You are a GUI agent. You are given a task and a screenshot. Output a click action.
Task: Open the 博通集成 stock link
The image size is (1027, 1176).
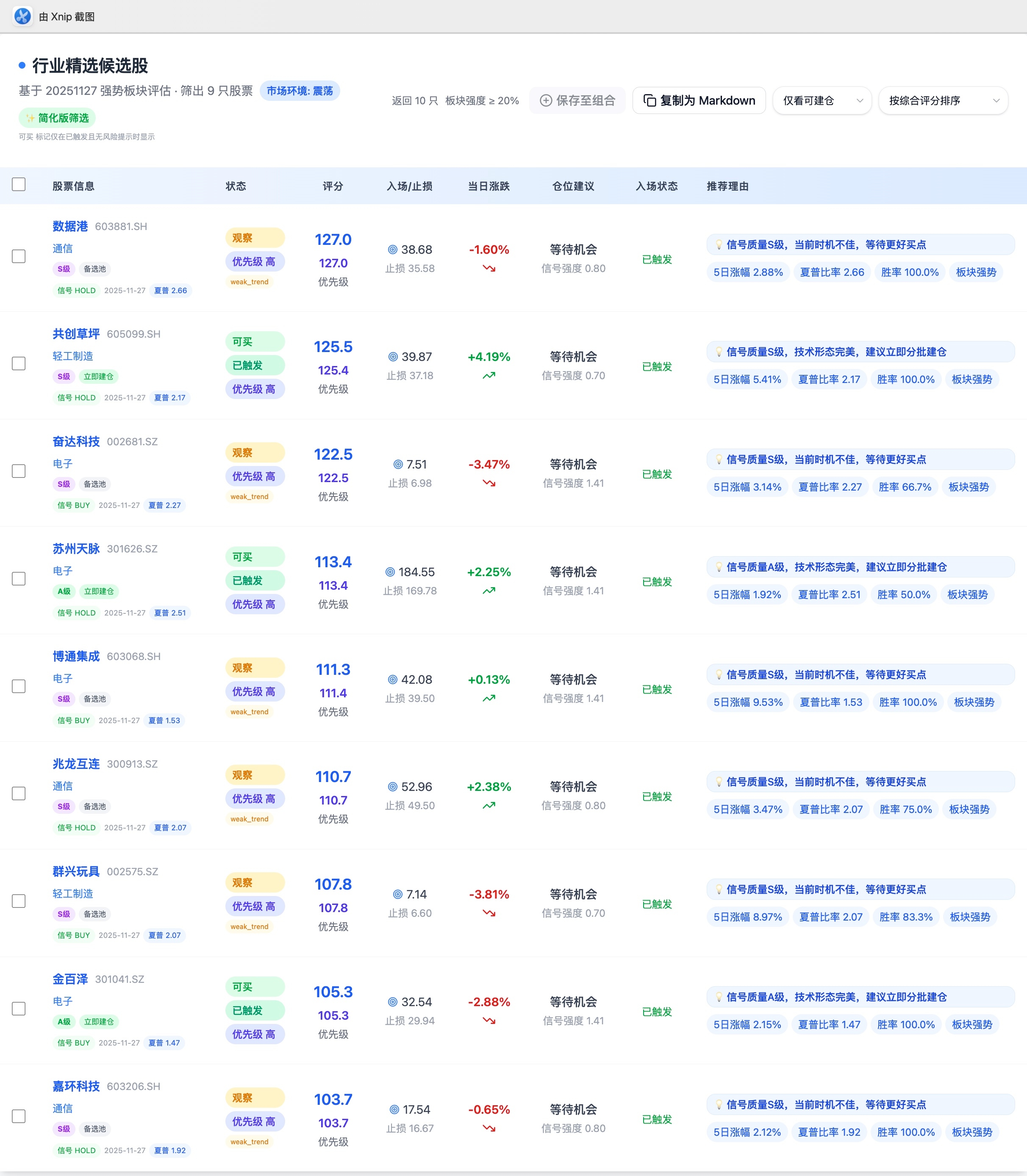[76, 656]
